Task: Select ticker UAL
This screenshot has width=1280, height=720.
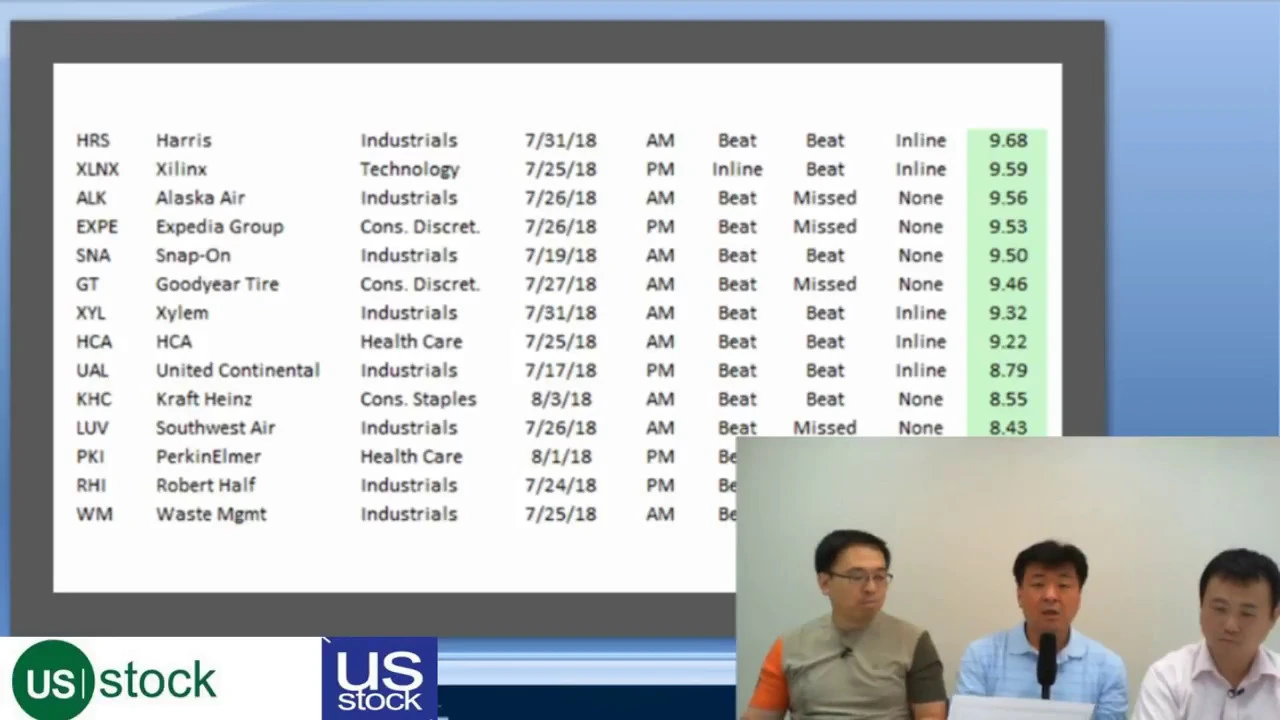Action: (92, 371)
